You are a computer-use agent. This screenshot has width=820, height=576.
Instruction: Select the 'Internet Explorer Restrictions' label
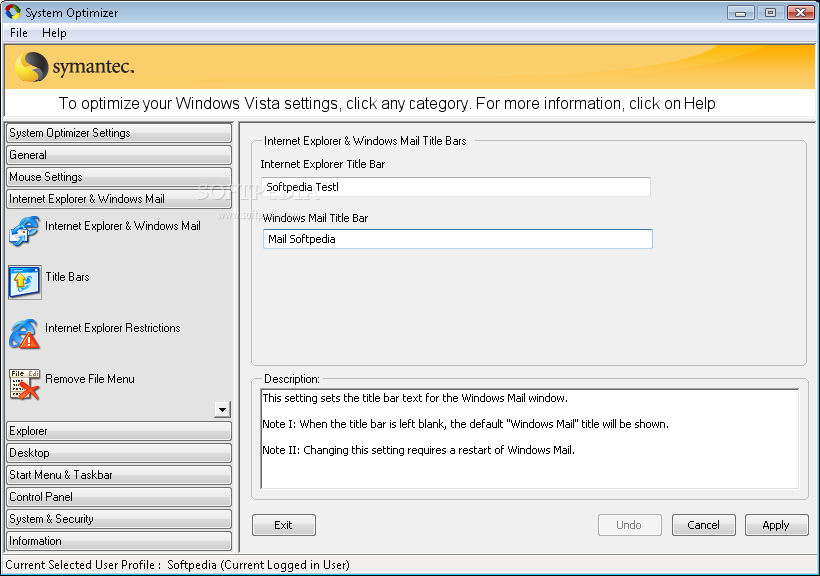pyautogui.click(x=112, y=328)
